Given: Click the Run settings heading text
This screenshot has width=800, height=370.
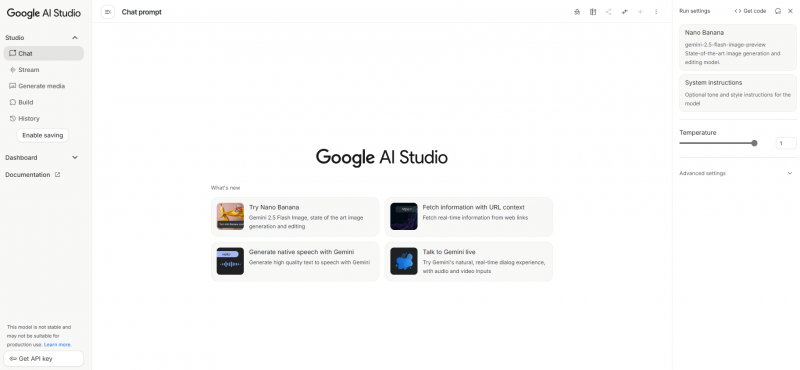Looking at the screenshot, I should [x=694, y=11].
